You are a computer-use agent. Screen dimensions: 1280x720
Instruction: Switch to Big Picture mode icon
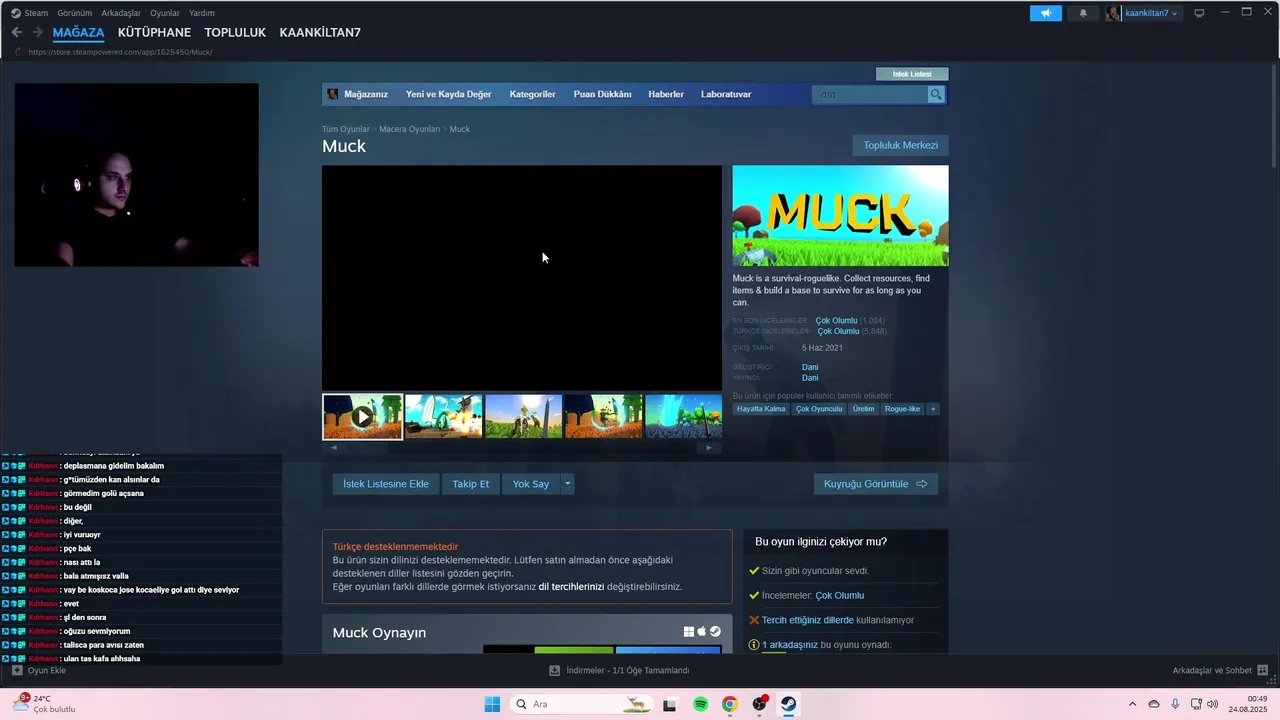coord(1199,13)
